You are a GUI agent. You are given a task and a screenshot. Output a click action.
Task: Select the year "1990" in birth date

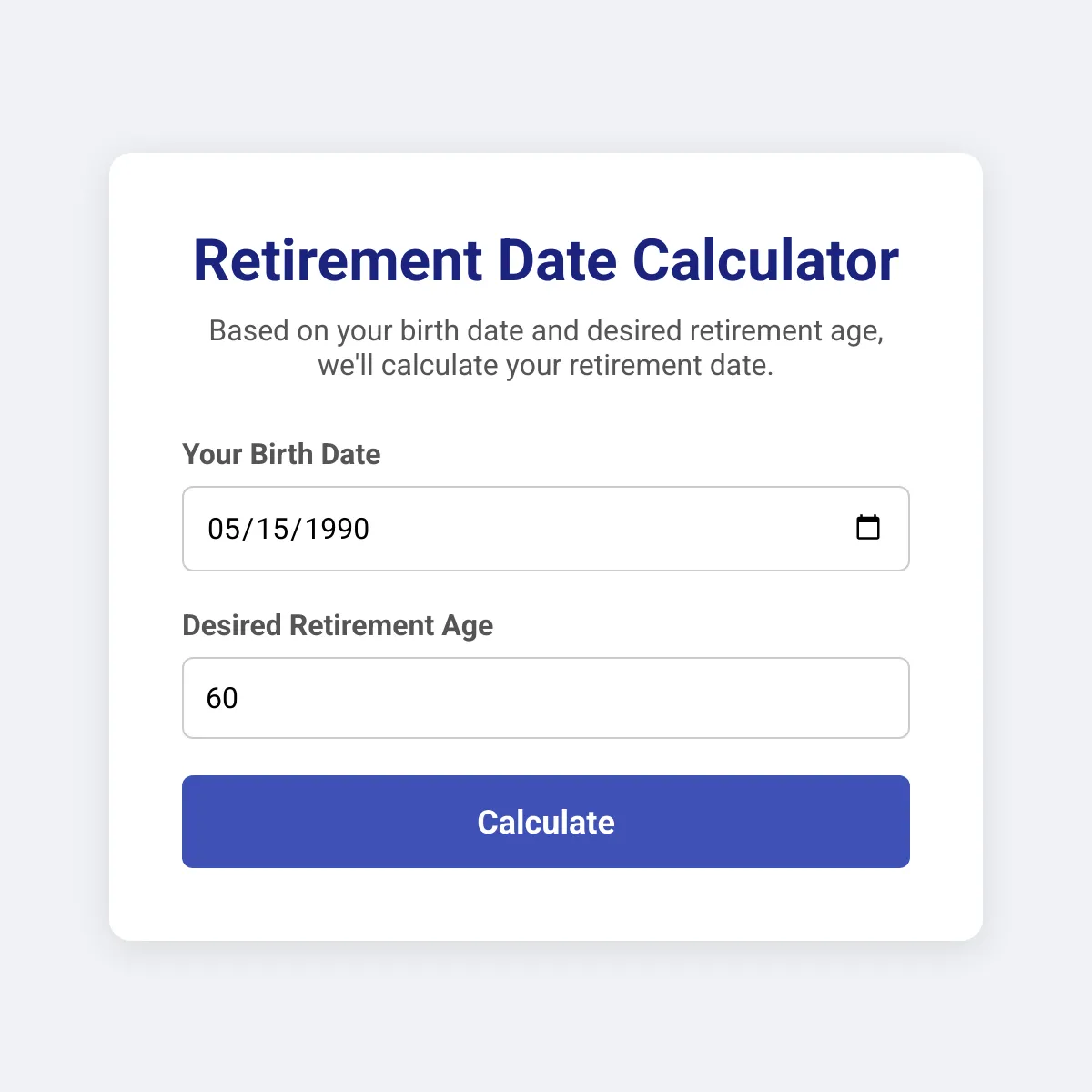pos(337,529)
